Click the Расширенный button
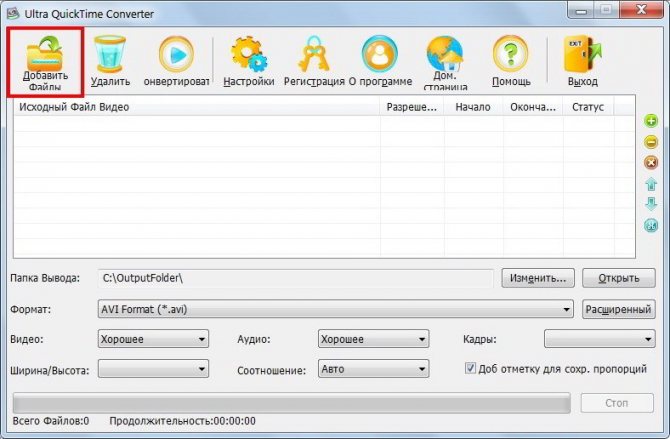Image resolution: width=670 pixels, height=439 pixels. point(619,309)
